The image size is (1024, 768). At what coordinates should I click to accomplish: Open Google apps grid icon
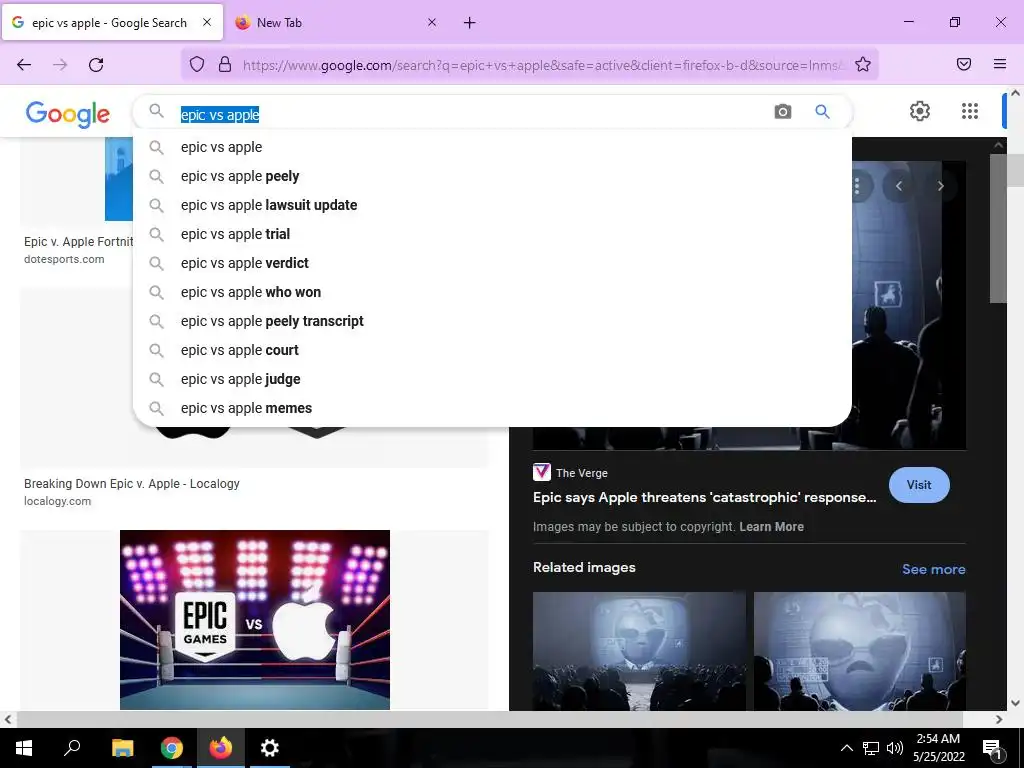pos(970,111)
